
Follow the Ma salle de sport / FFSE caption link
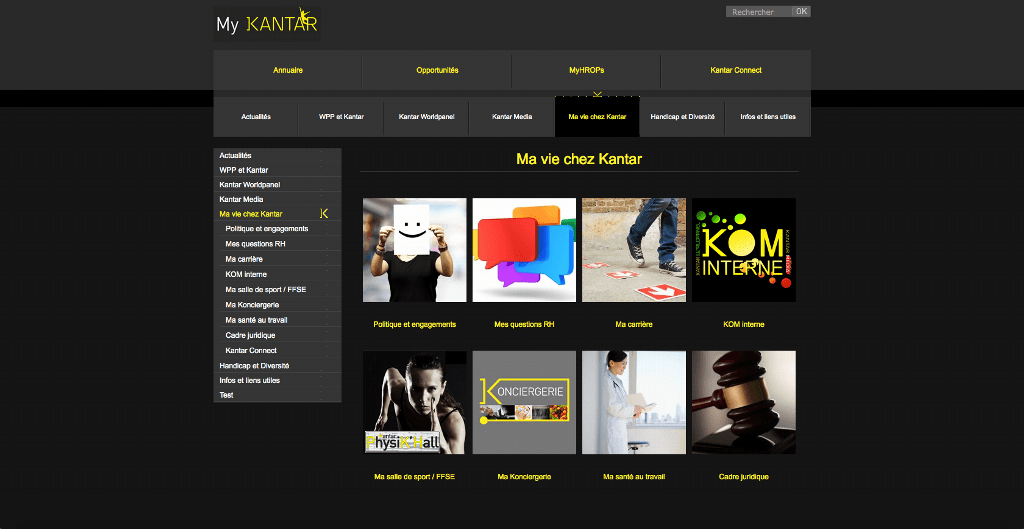[415, 477]
